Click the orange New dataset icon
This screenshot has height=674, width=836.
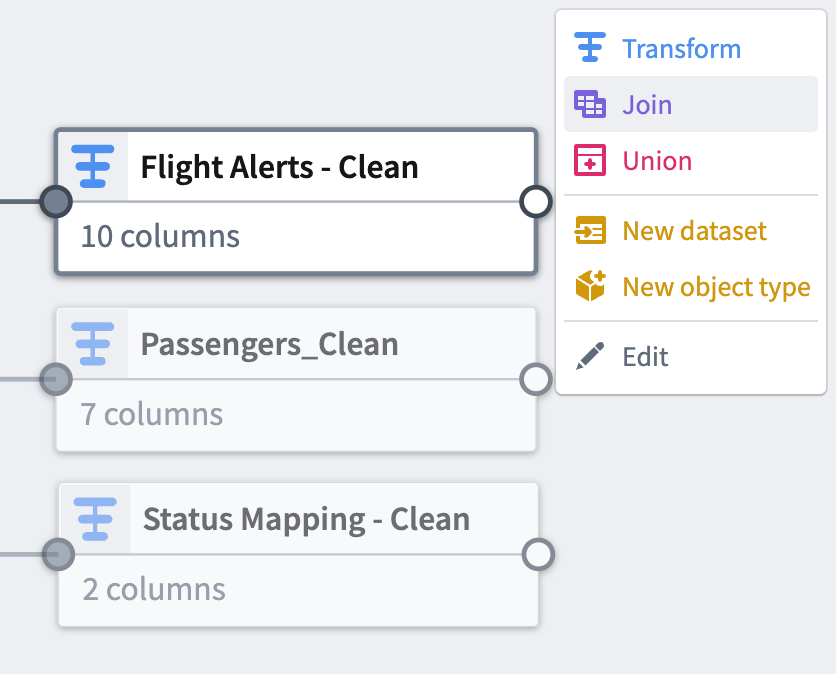(x=590, y=230)
